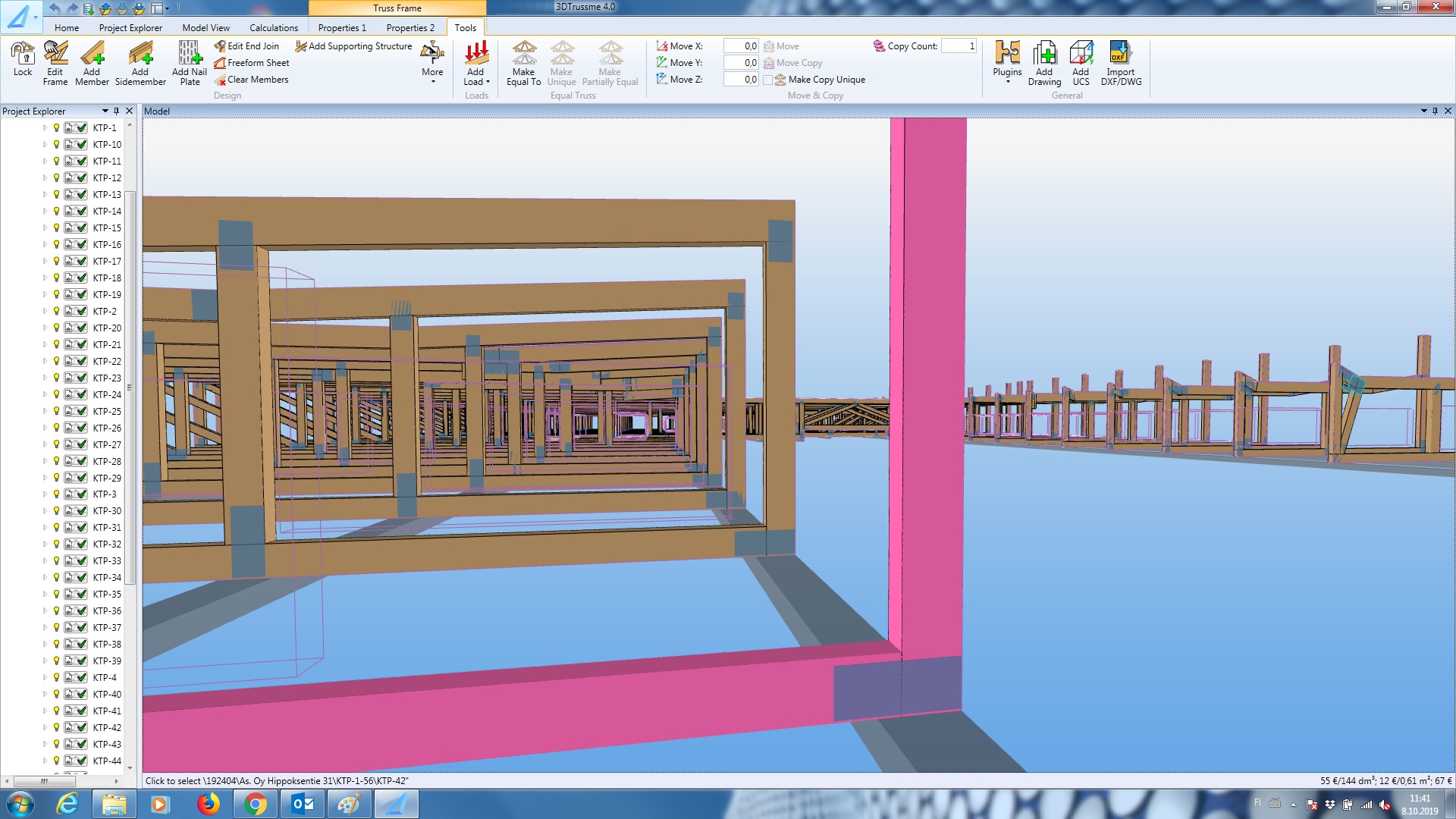Click the Lock tool icon
The image size is (1456, 819).
click(23, 53)
